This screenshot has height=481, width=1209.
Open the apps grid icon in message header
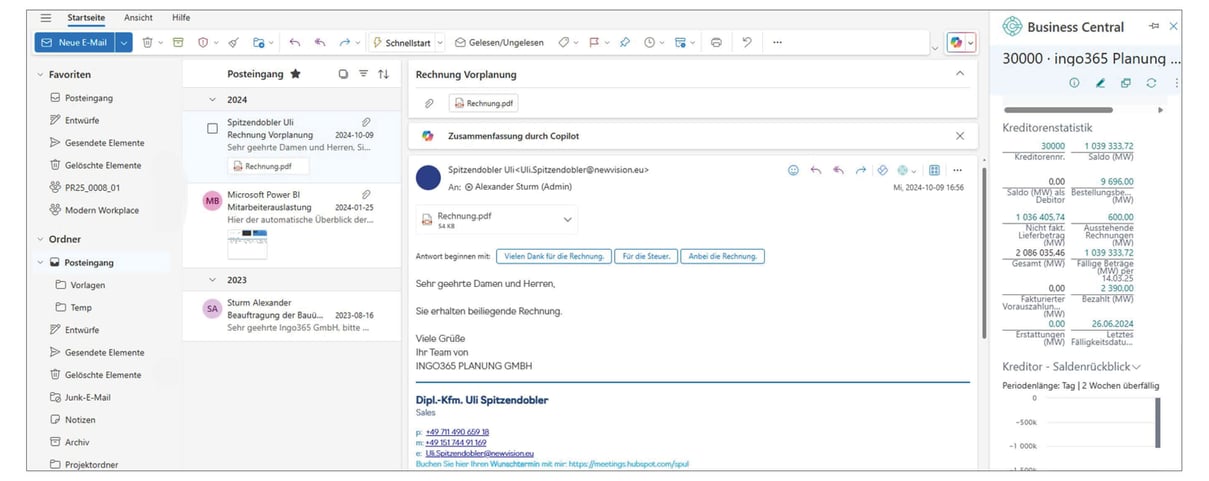(x=934, y=170)
